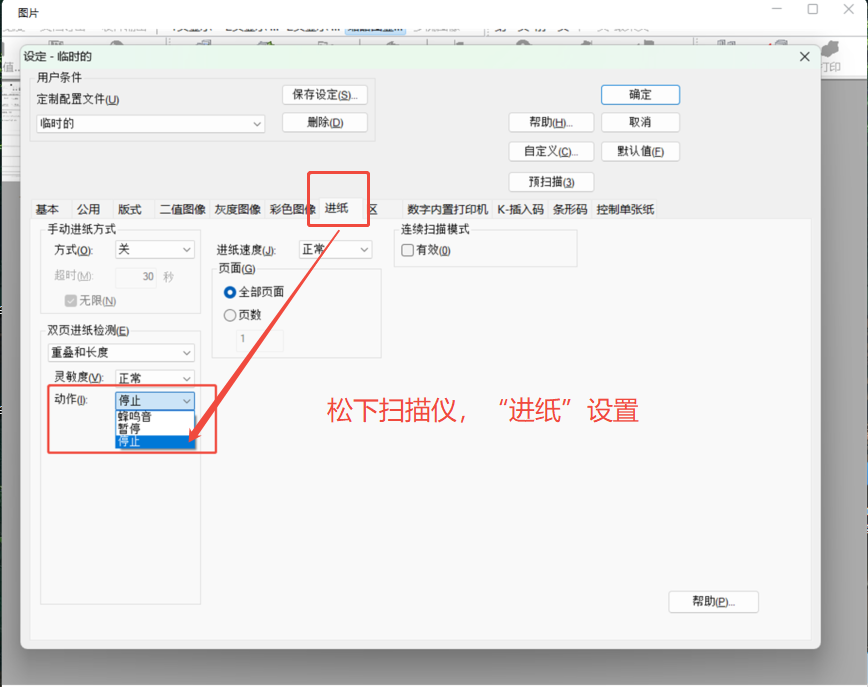Minimize the 图片 viewer window
868x687 pixels.
click(x=777, y=9)
